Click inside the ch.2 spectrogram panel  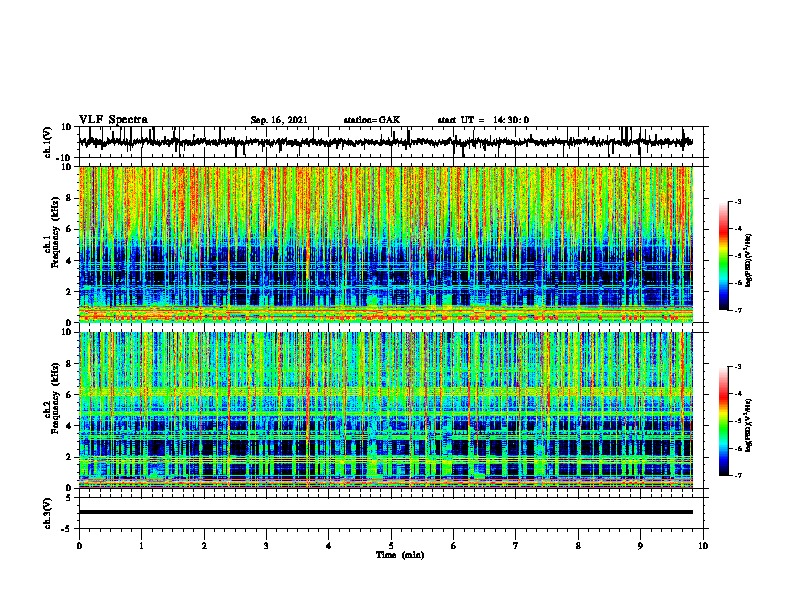[386, 410]
